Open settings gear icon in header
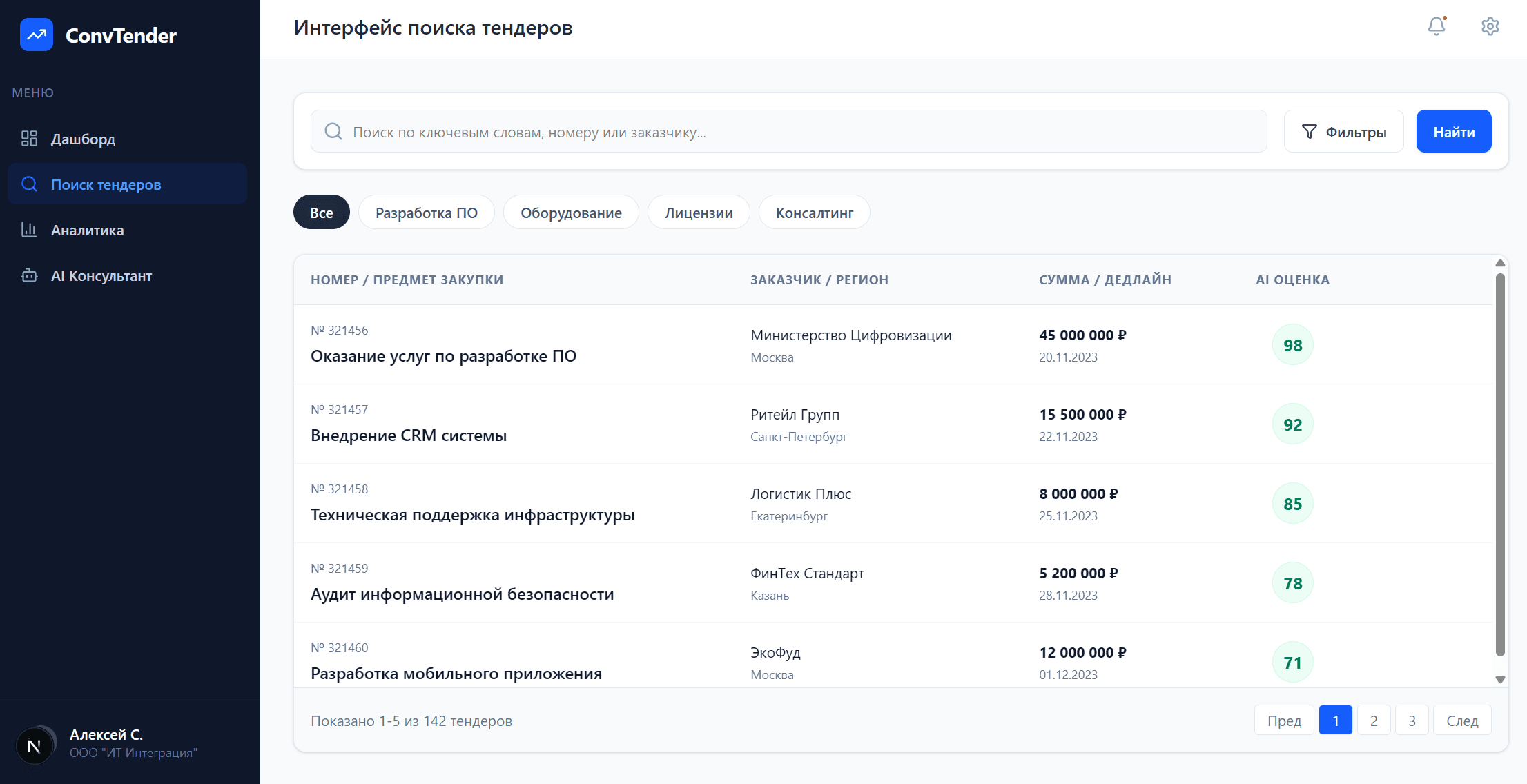Image resolution: width=1527 pixels, height=784 pixels. point(1490,26)
